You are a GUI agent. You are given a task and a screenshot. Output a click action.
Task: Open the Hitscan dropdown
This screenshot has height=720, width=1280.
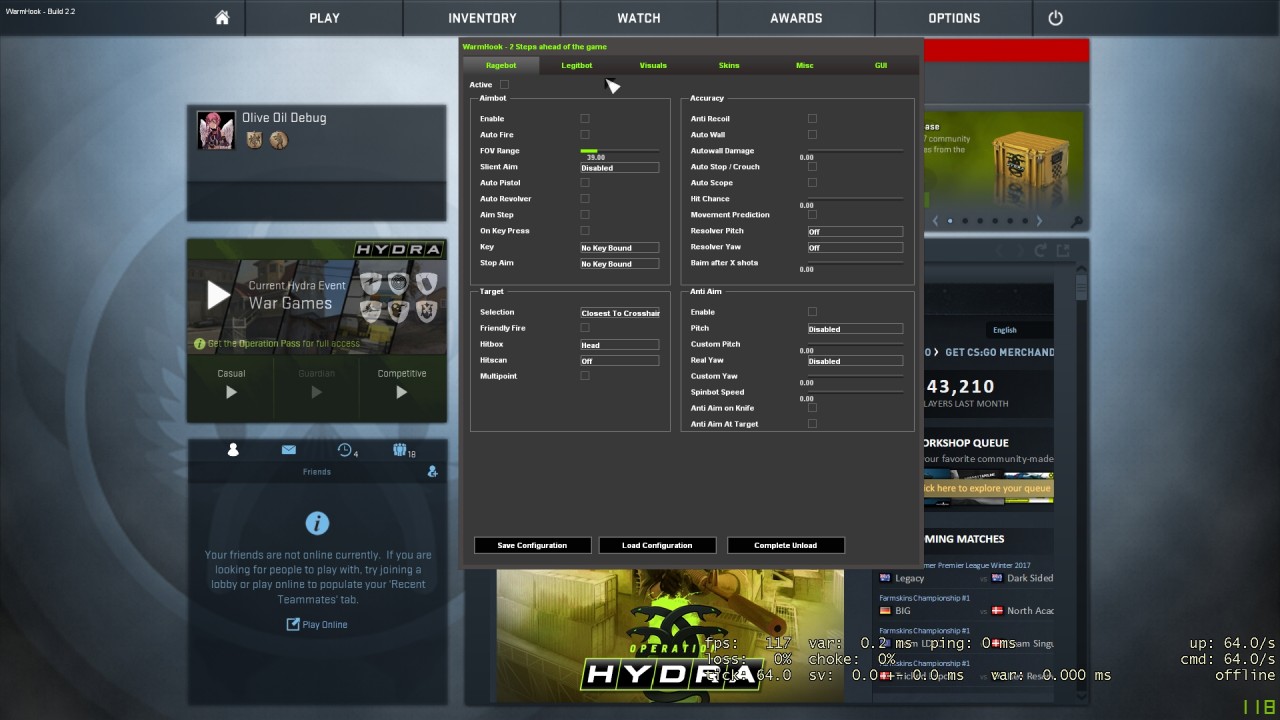pyautogui.click(x=620, y=361)
